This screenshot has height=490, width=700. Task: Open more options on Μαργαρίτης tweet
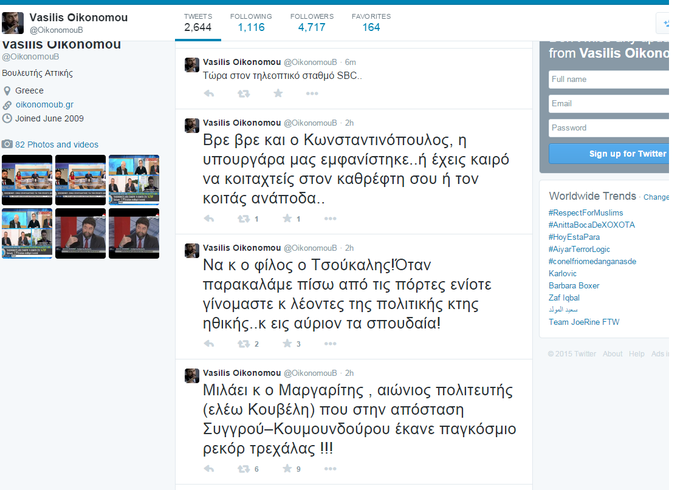pyautogui.click(x=330, y=469)
